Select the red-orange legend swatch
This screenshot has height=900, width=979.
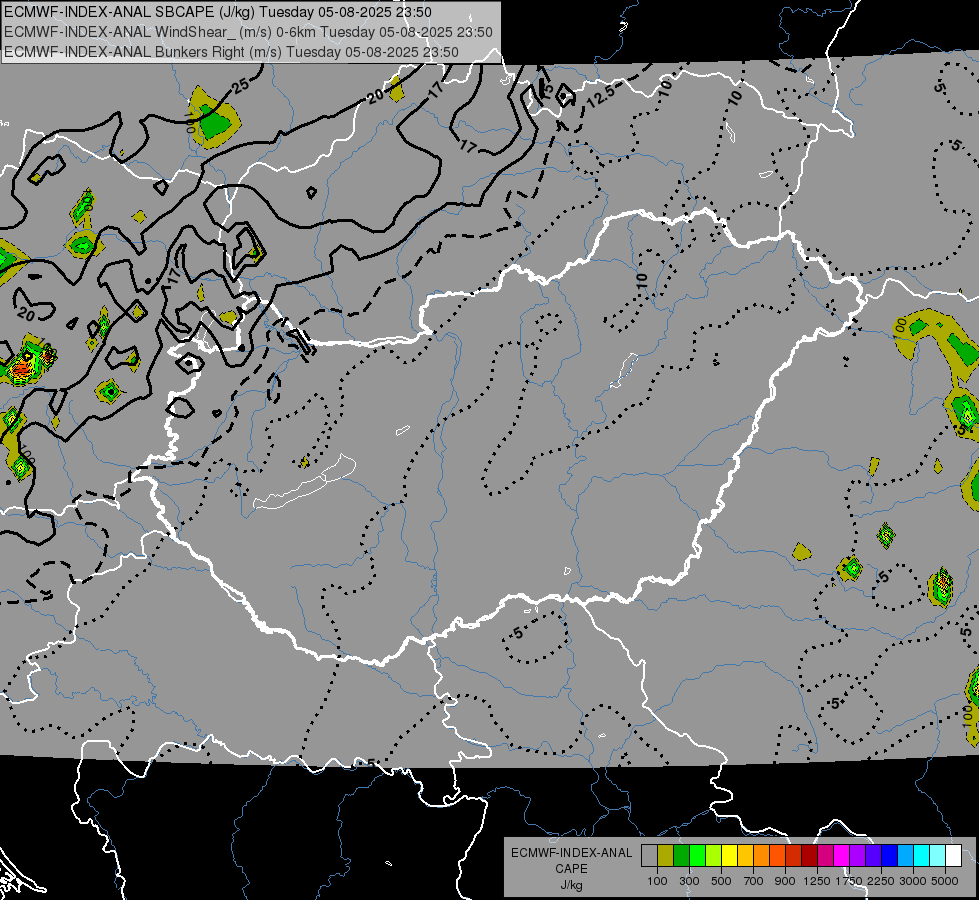pos(777,856)
